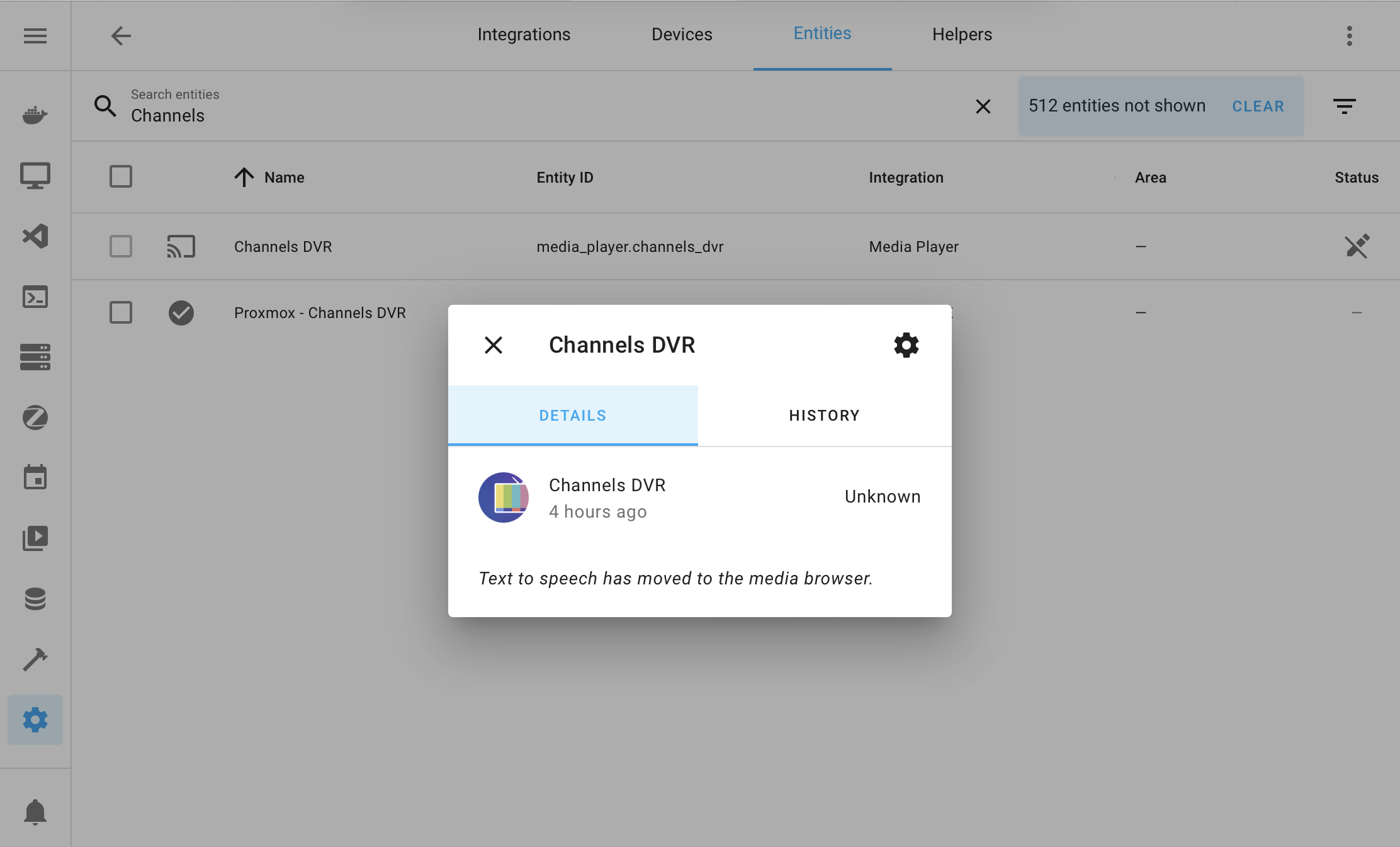Open notifications bell in sidebar
The image size is (1400, 847).
click(35, 812)
